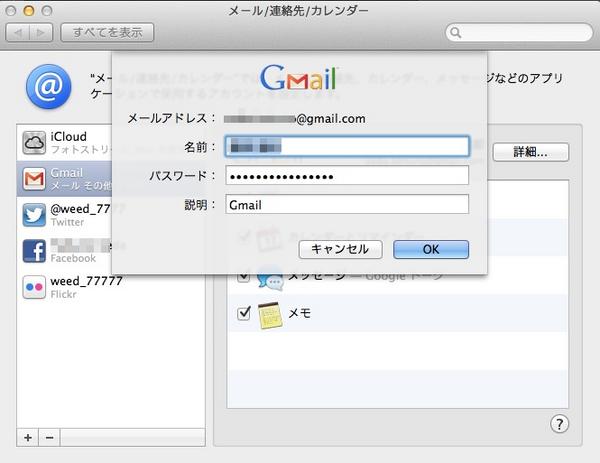Click the iCloud account icon
Image resolution: width=600 pixels, height=463 pixels.
coord(34,143)
